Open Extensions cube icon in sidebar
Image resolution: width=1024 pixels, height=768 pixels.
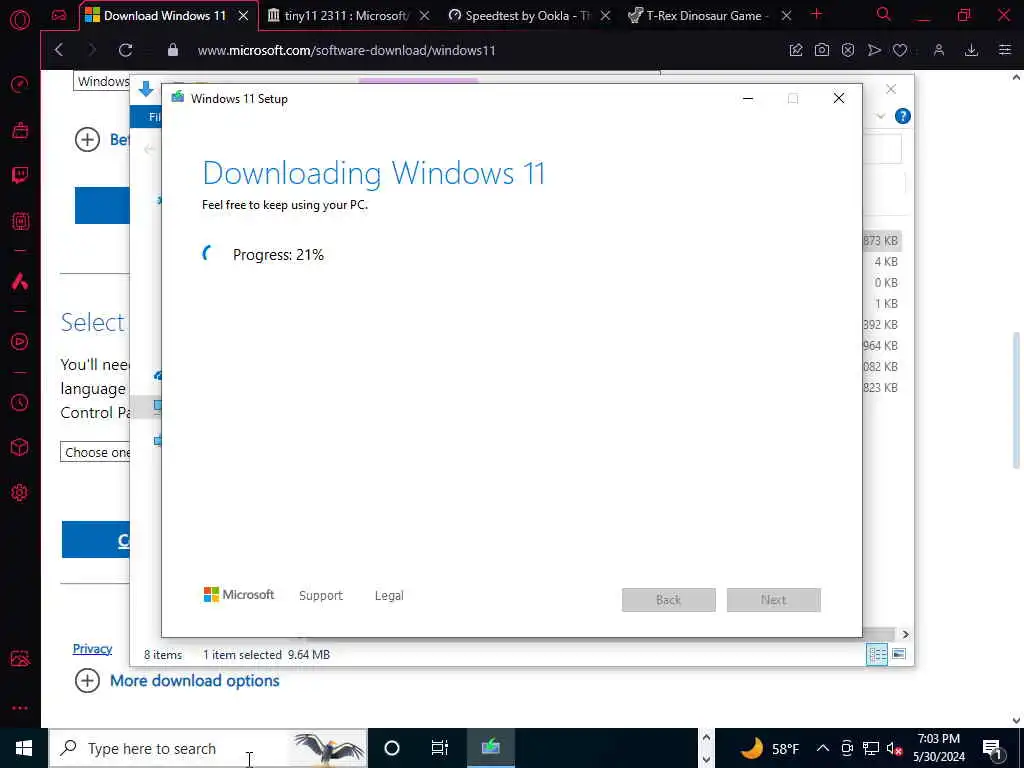[20, 447]
